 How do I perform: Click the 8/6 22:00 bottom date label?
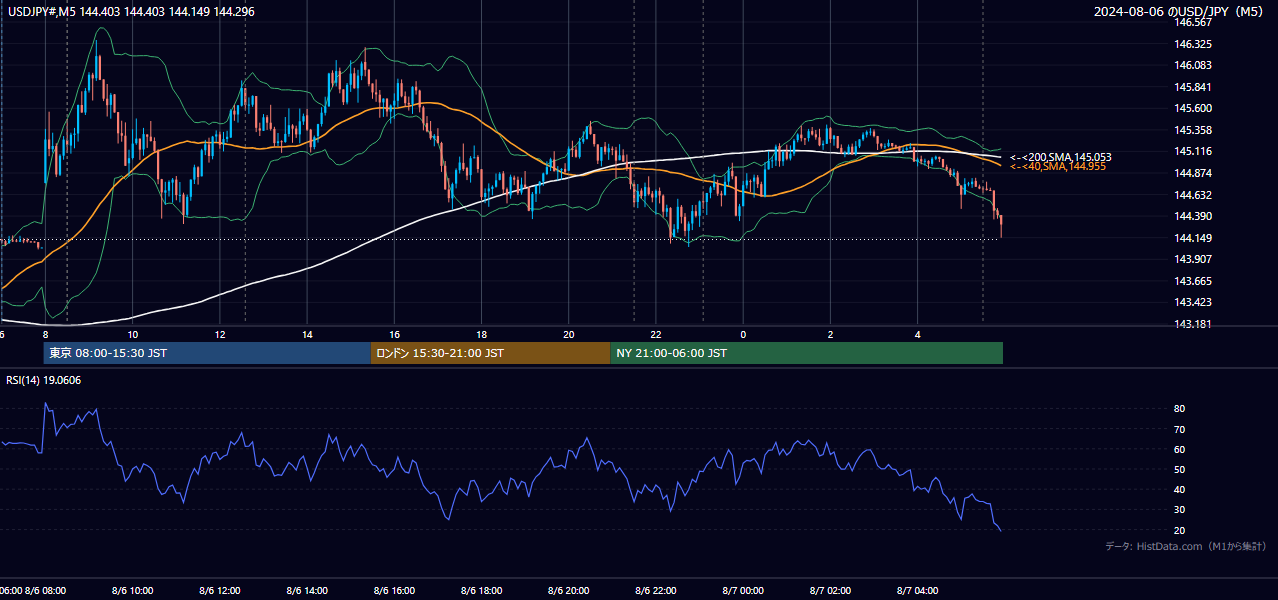pos(656,590)
